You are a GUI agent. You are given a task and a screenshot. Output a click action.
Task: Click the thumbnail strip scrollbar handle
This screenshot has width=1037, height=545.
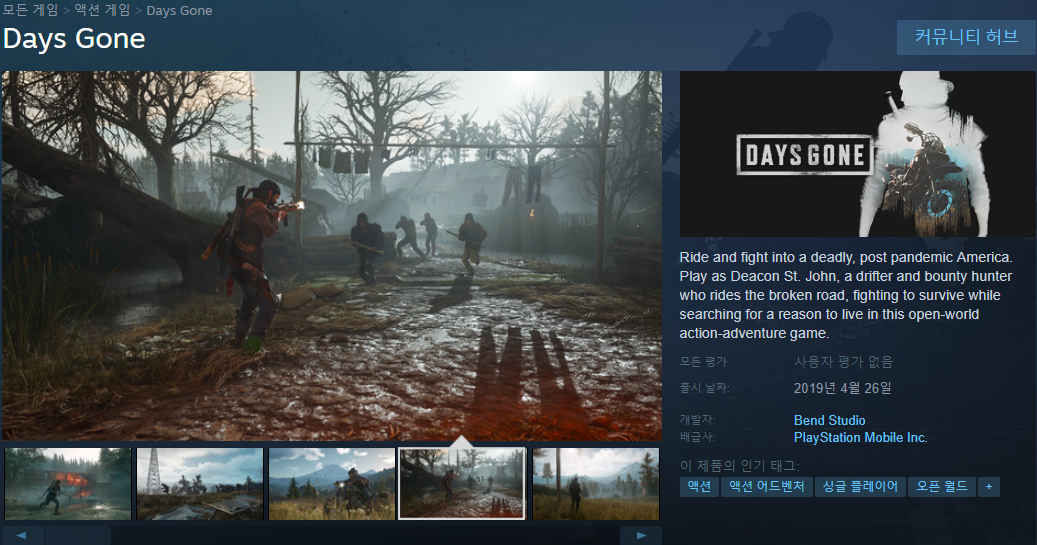[x=78, y=536]
